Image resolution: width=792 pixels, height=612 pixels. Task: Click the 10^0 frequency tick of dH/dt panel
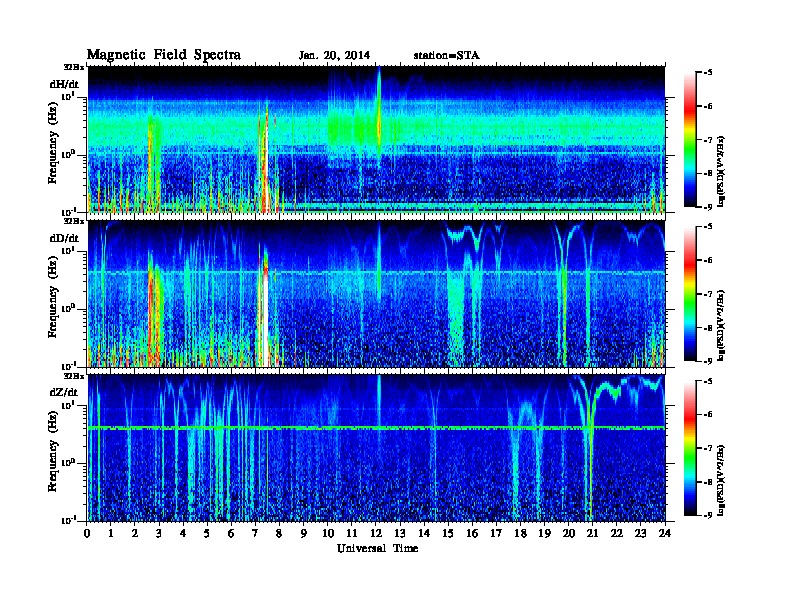pyautogui.click(x=69, y=154)
